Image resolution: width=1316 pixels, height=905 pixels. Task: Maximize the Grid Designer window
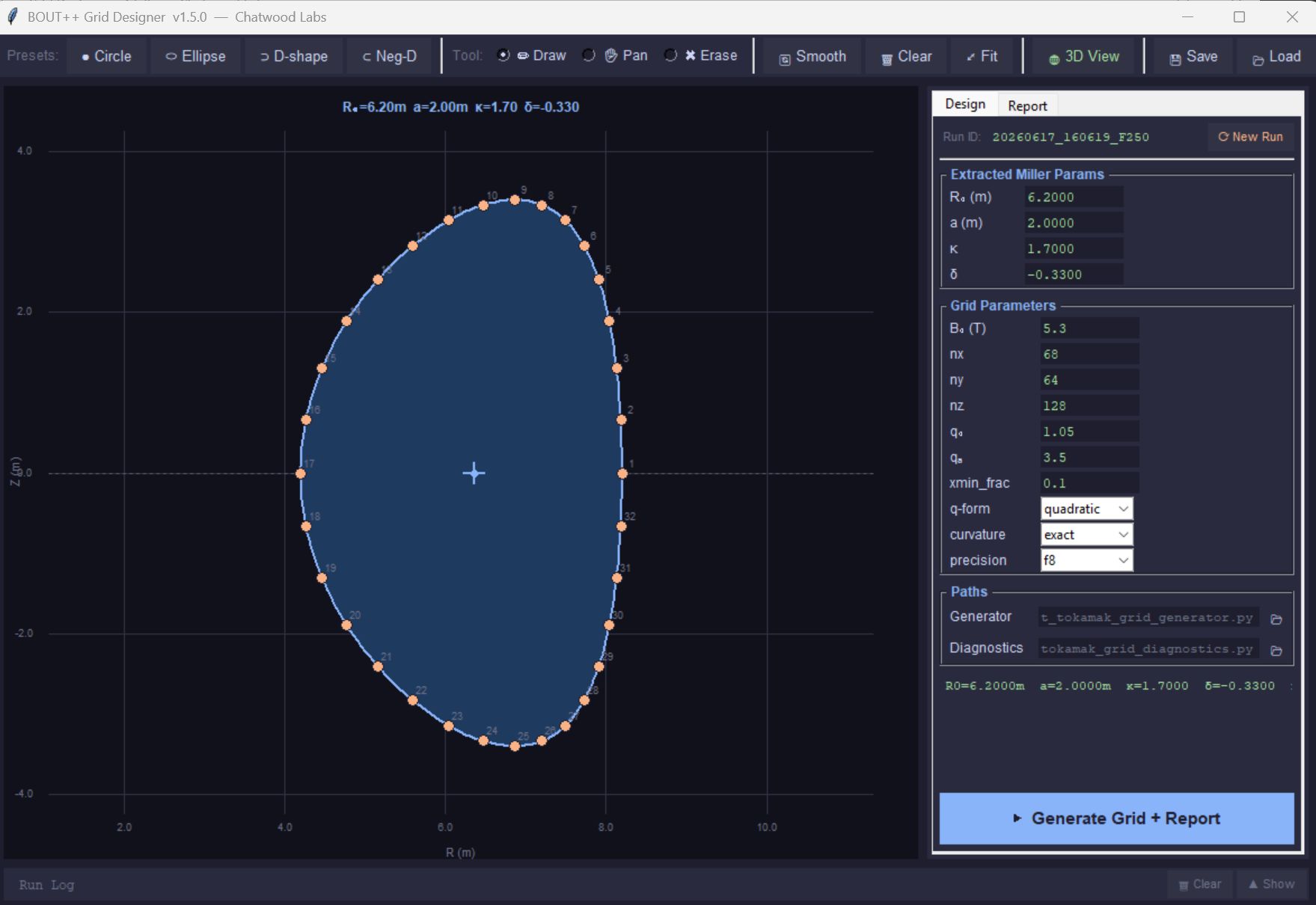click(1239, 16)
